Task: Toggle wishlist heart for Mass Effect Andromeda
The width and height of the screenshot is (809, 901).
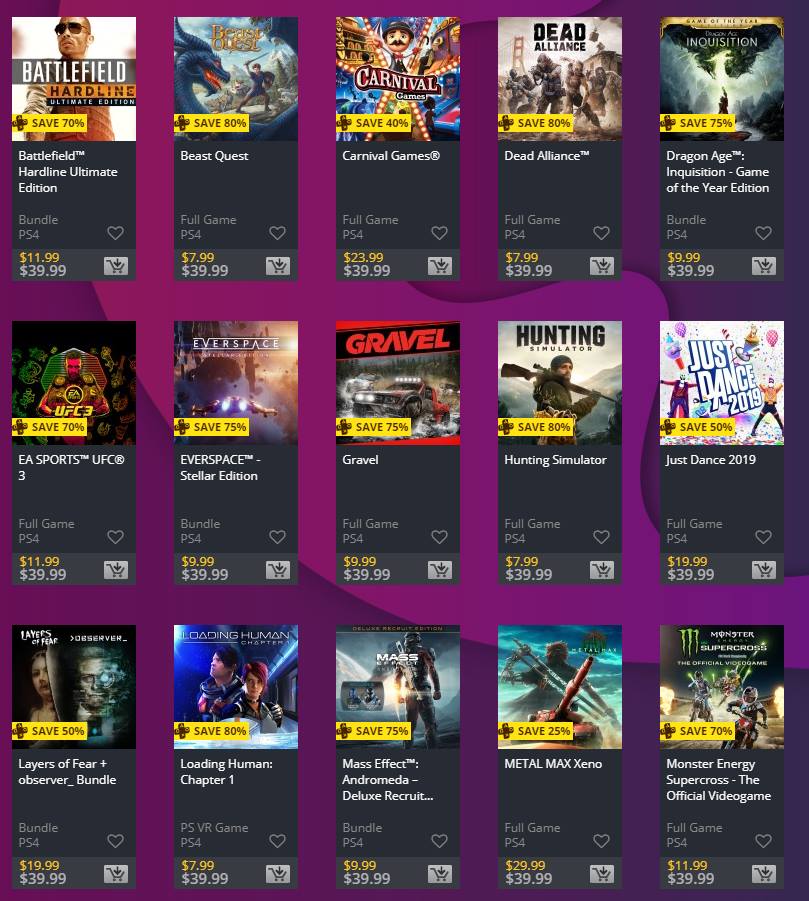Action: click(x=440, y=841)
